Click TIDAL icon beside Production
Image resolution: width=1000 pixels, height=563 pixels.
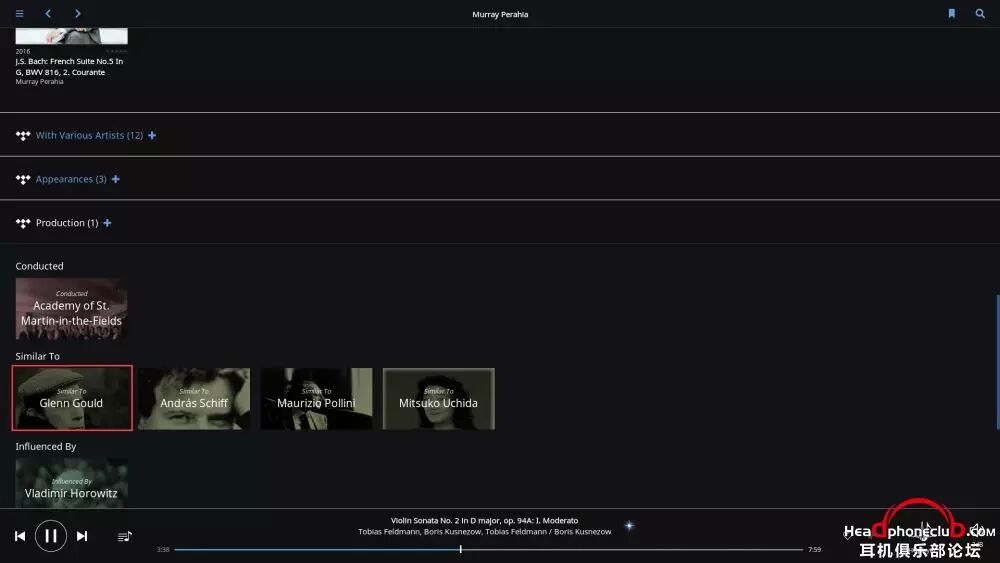23,223
